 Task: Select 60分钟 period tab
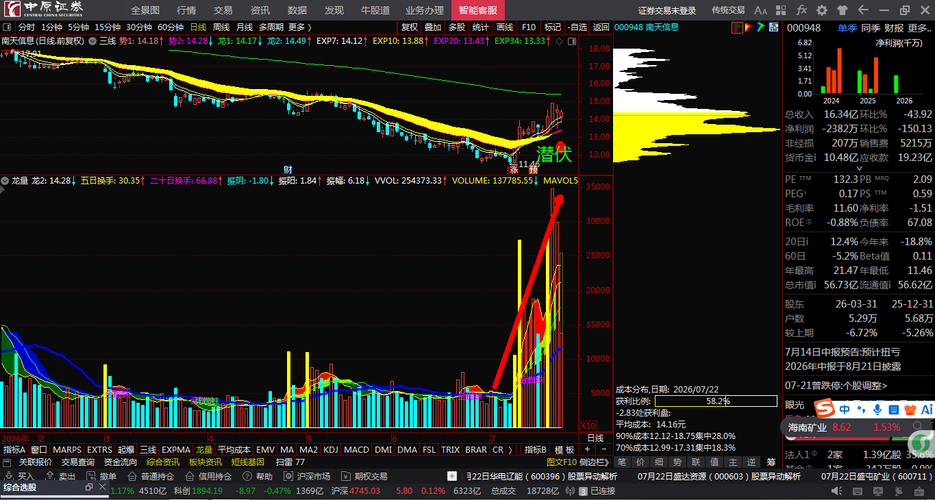click(x=170, y=27)
